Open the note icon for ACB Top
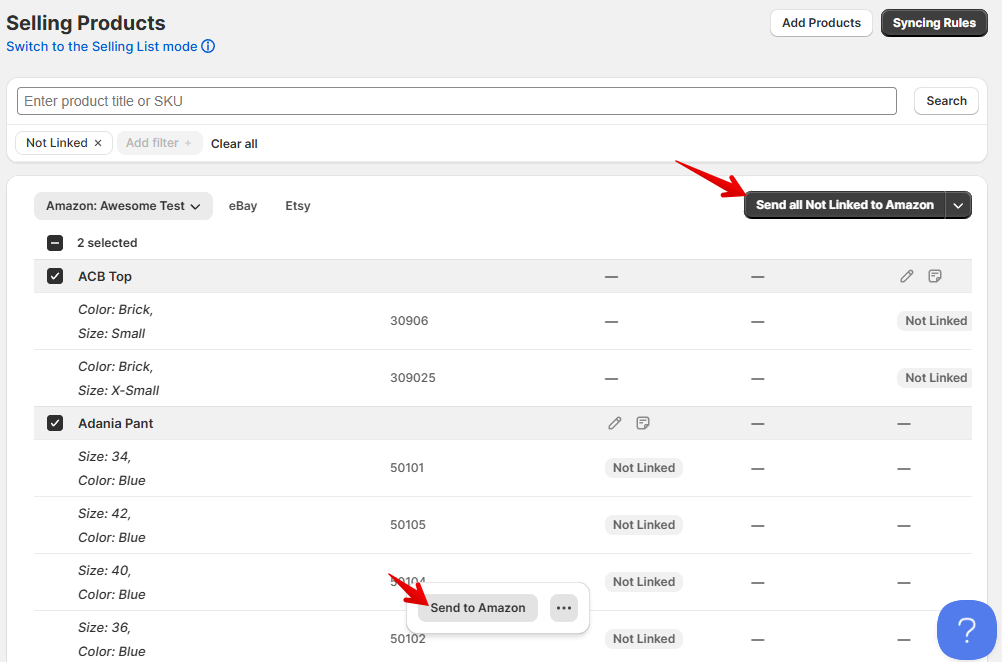This screenshot has width=1002, height=662. click(x=935, y=276)
